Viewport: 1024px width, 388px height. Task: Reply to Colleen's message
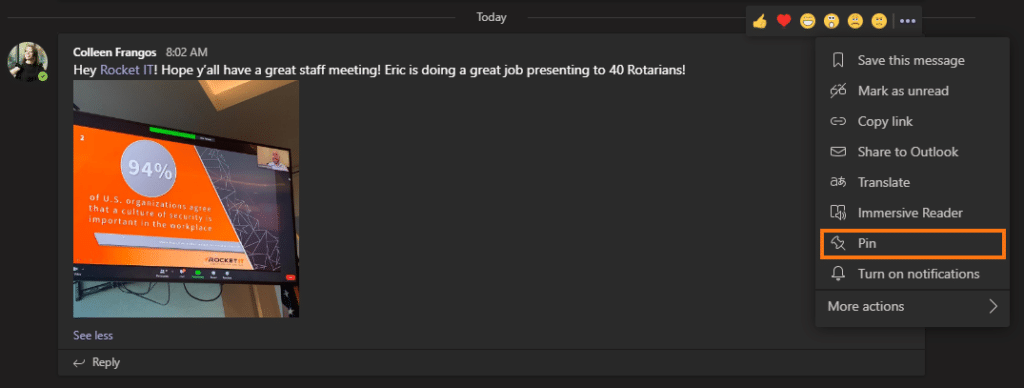coord(96,363)
